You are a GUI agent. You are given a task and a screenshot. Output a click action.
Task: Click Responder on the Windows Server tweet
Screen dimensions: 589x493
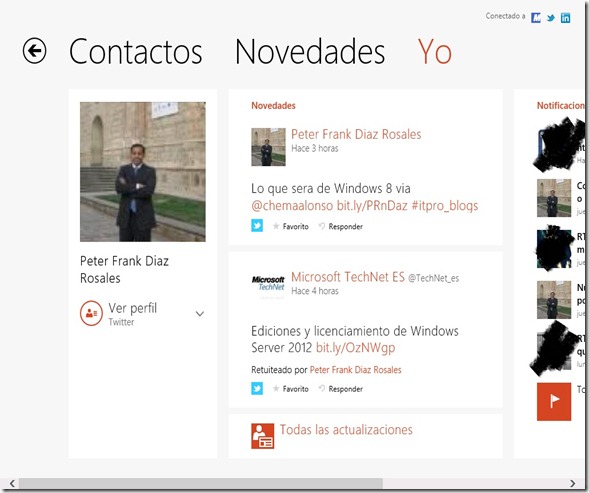(x=341, y=389)
